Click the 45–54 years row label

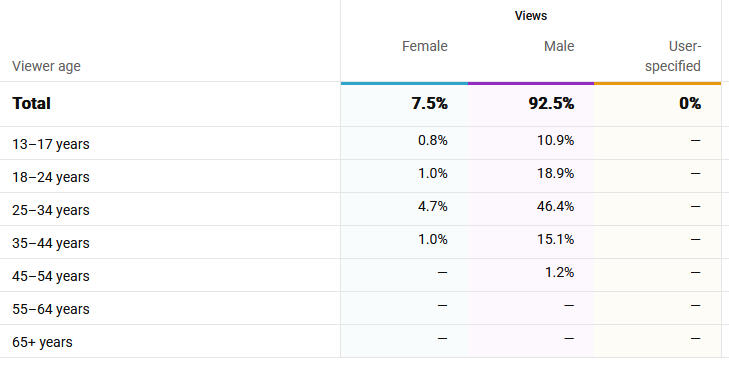point(51,276)
